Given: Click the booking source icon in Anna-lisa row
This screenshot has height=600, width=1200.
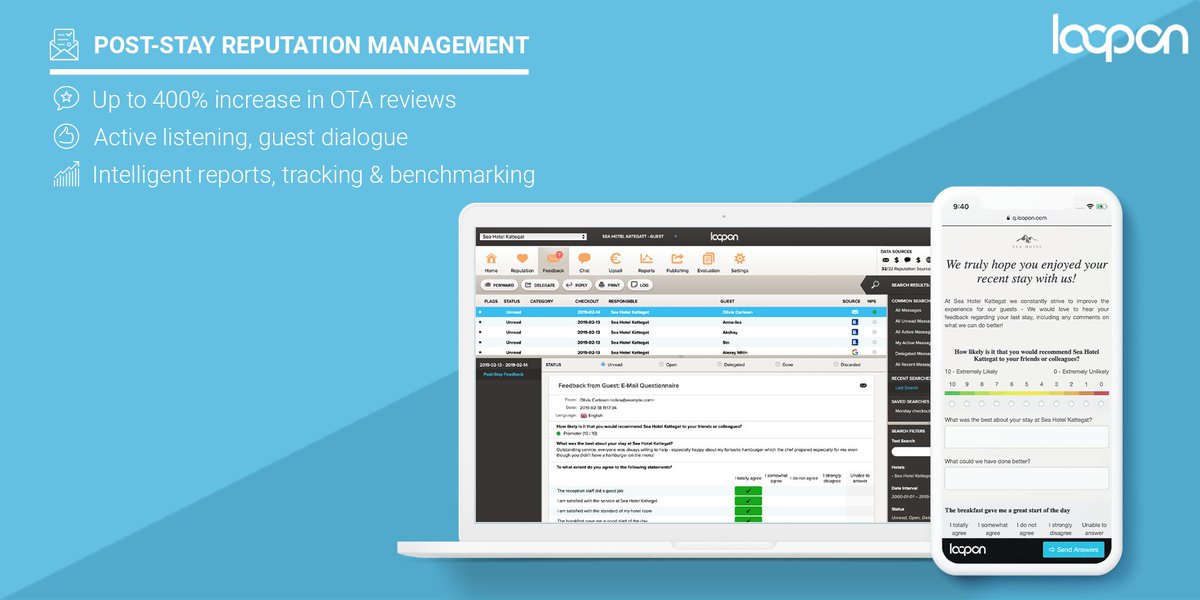Looking at the screenshot, I should [855, 322].
